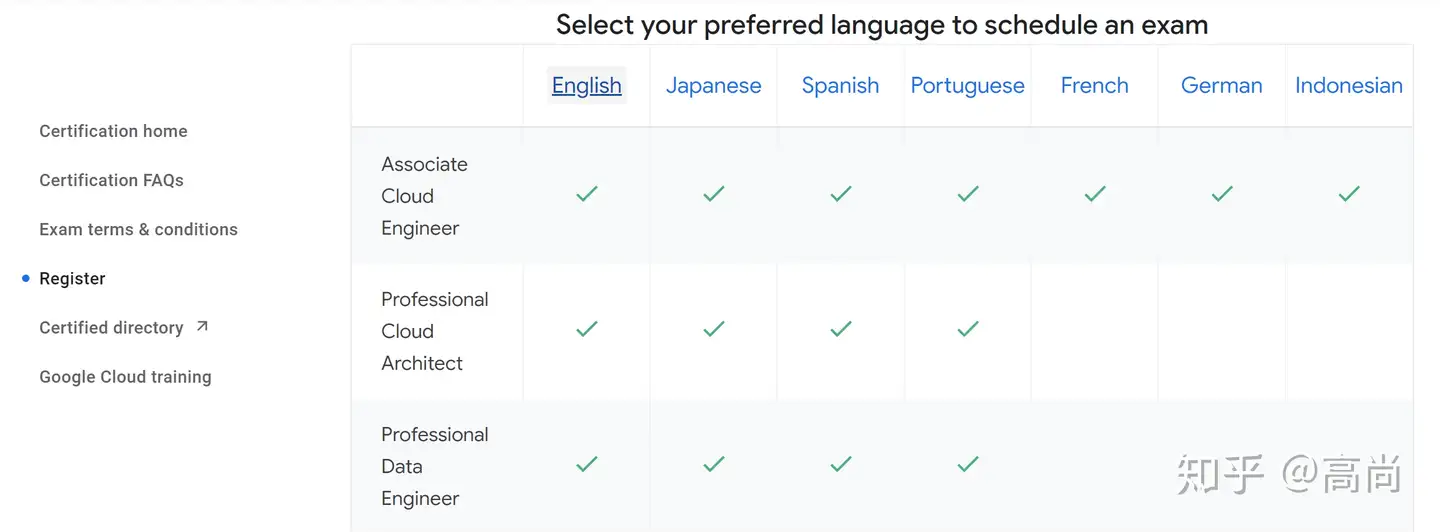Select Japanese as the exam language
Viewport: 1440px width, 532px height.
point(714,86)
